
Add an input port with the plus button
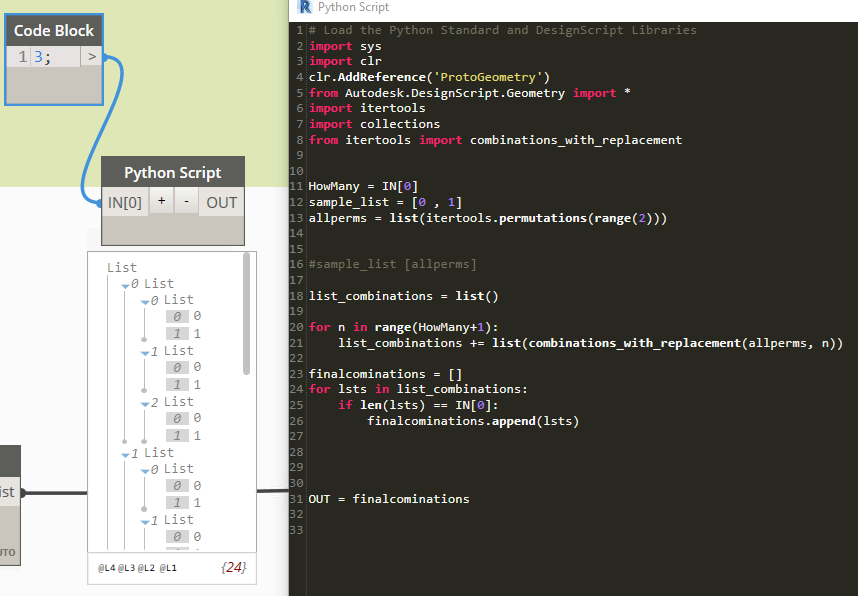tap(161, 202)
